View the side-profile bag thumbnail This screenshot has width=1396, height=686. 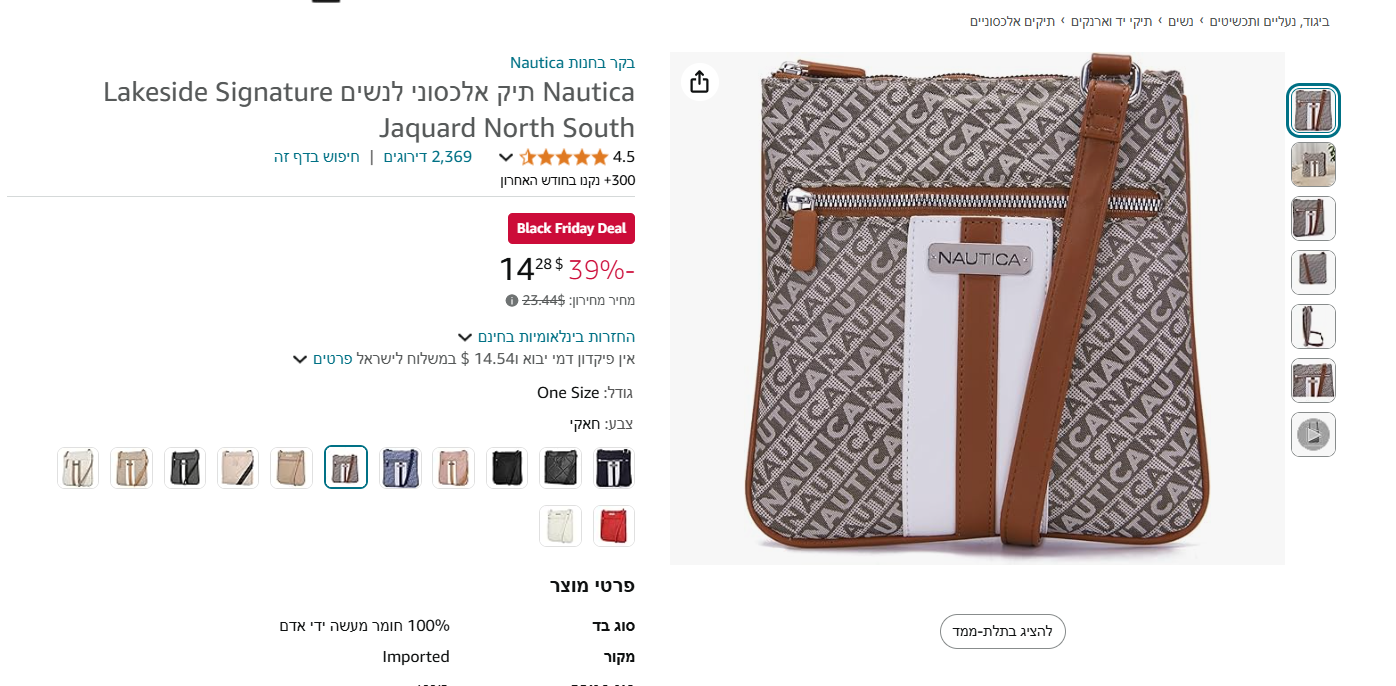pyautogui.click(x=1312, y=327)
